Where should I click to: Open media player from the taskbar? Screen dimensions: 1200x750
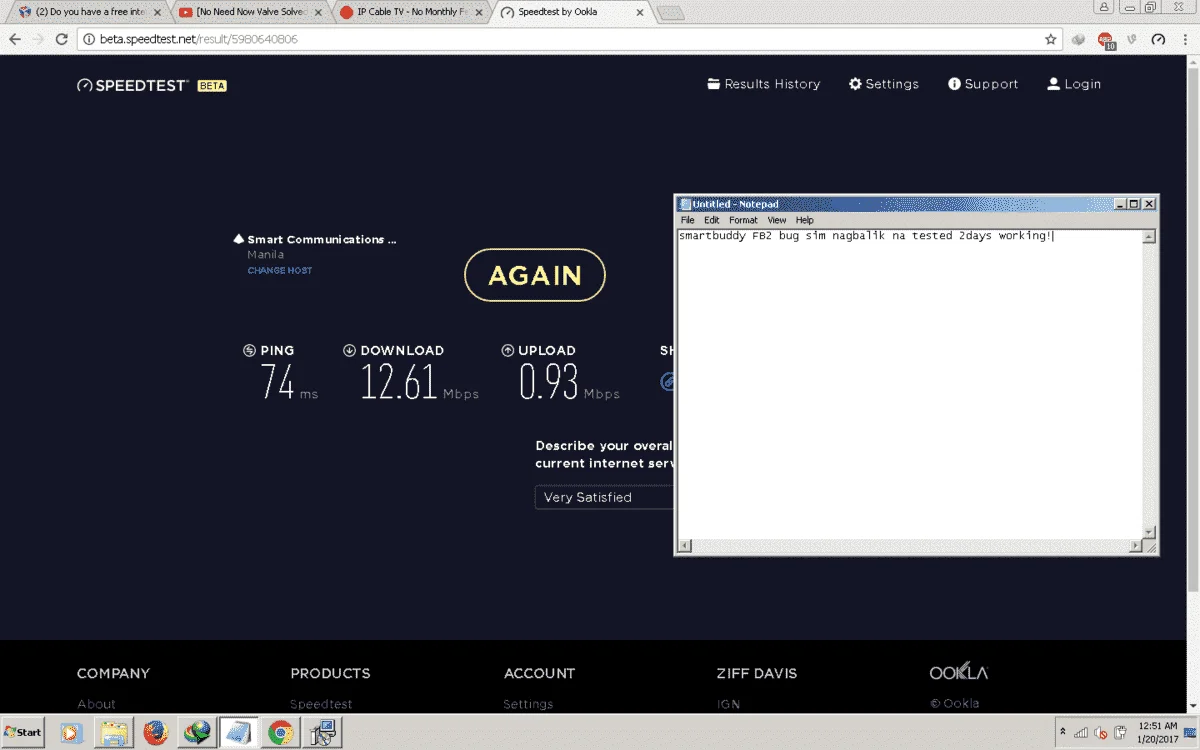pos(72,733)
